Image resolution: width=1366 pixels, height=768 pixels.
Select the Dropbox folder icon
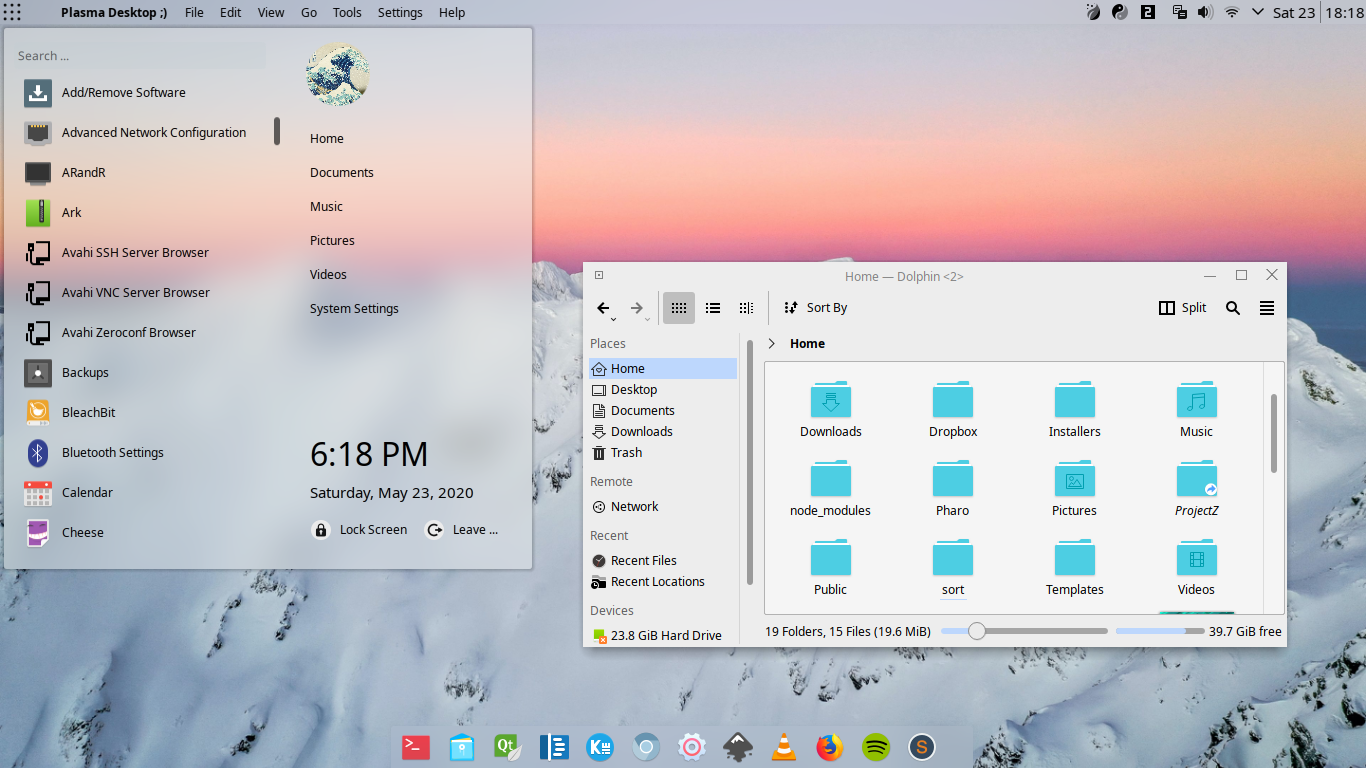pos(953,400)
